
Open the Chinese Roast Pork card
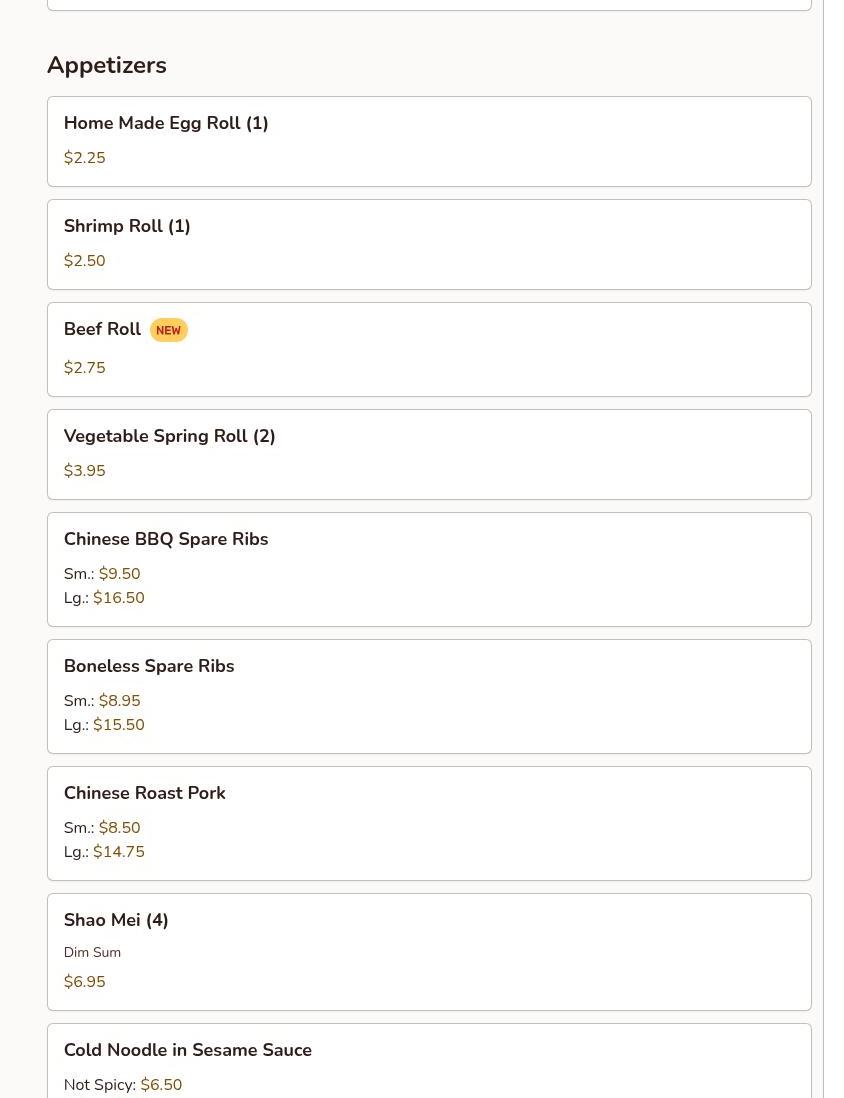[429, 824]
